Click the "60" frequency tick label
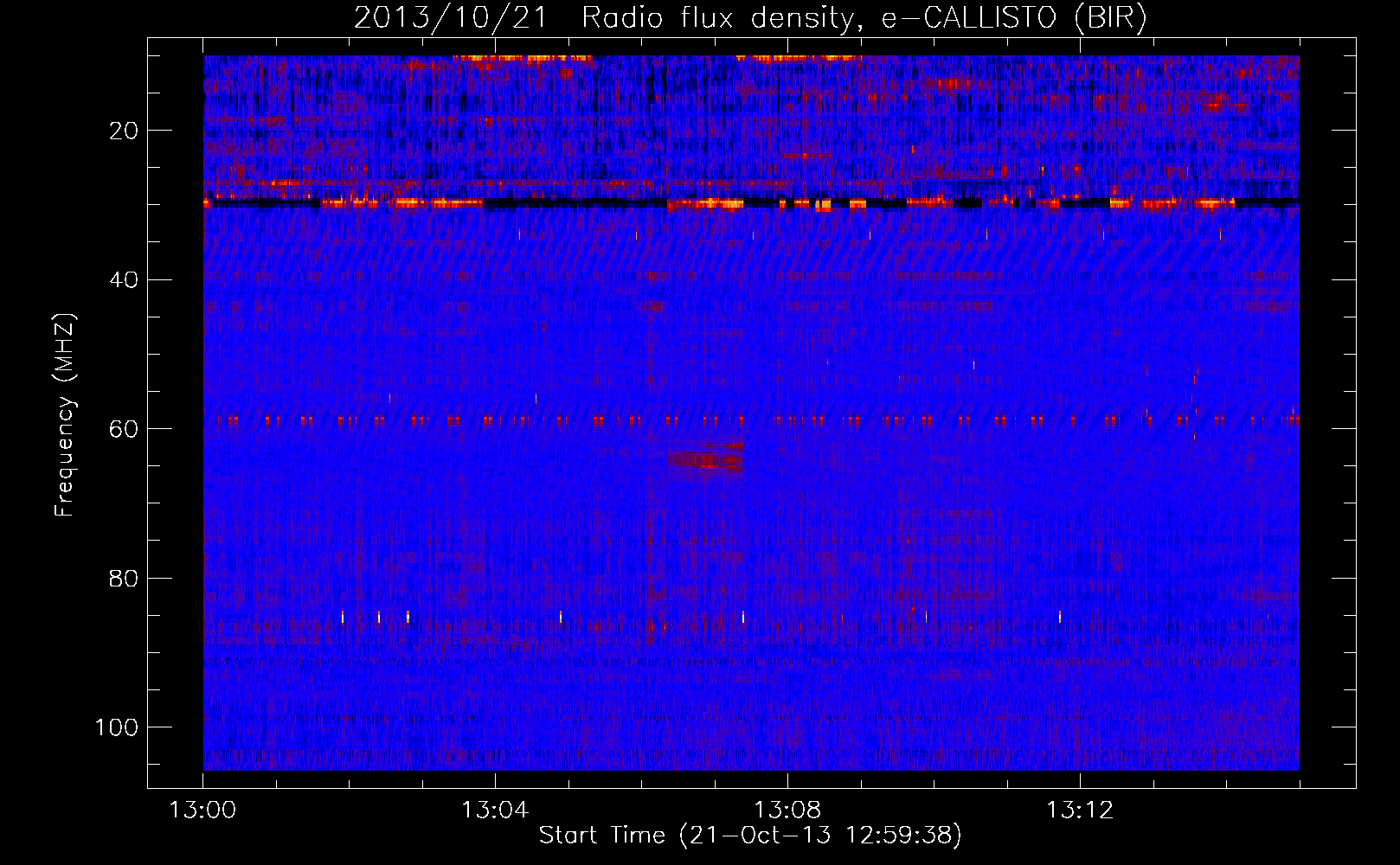This screenshot has width=1400, height=865. point(124,429)
